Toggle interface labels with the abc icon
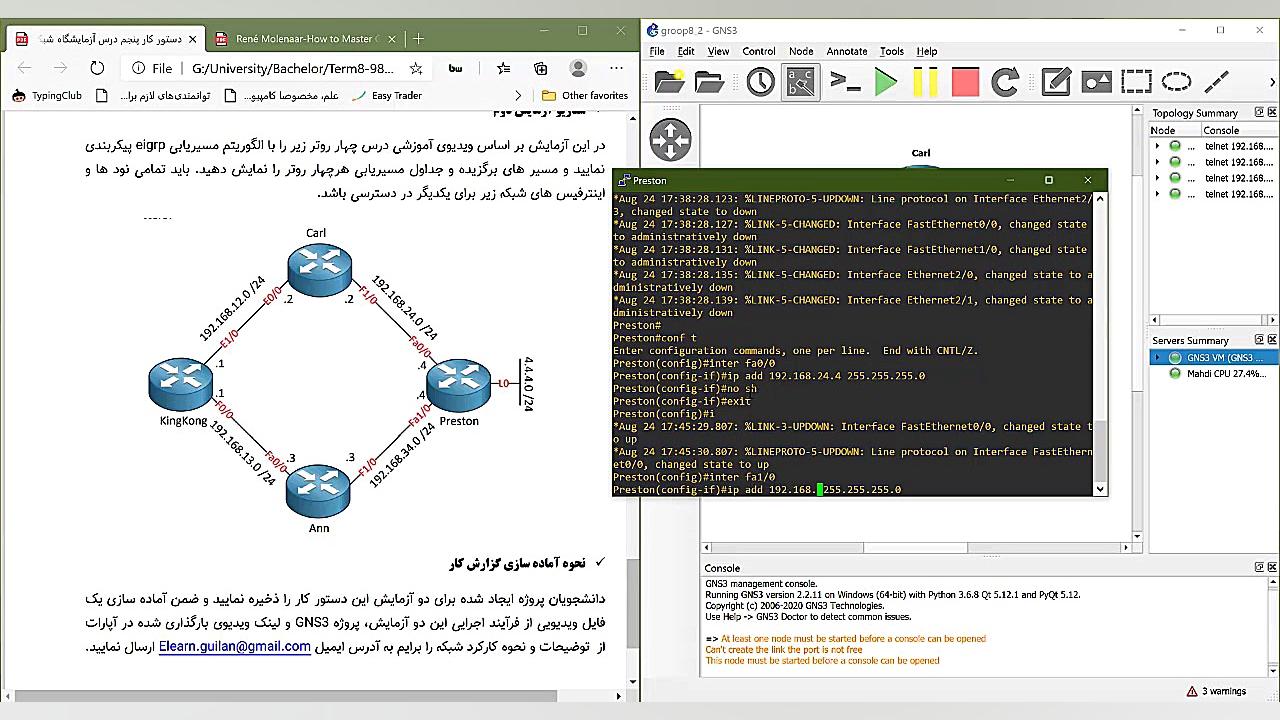This screenshot has height=720, width=1280. pyautogui.click(x=800, y=82)
